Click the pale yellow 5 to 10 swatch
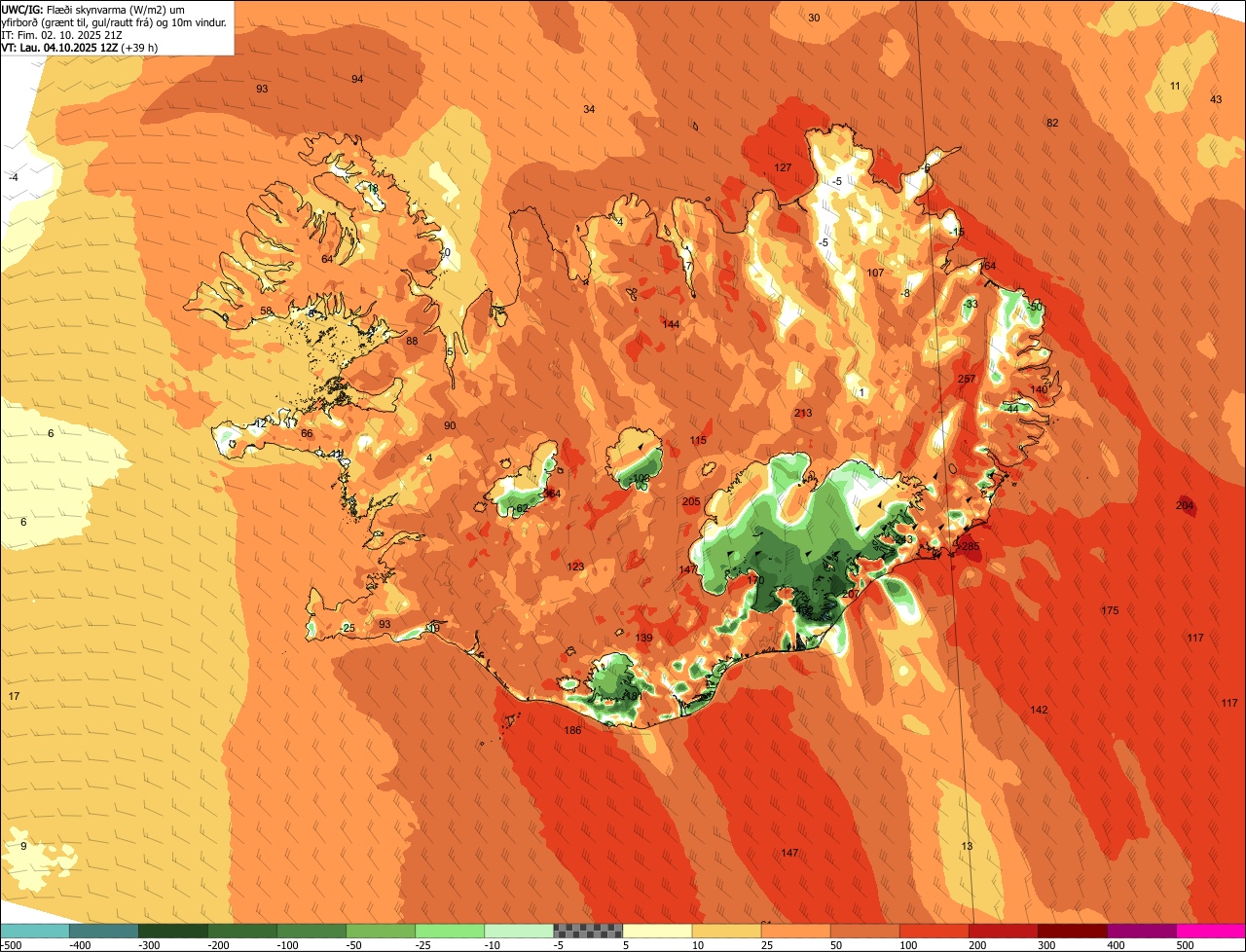This screenshot has height=952, width=1246. [x=657, y=931]
